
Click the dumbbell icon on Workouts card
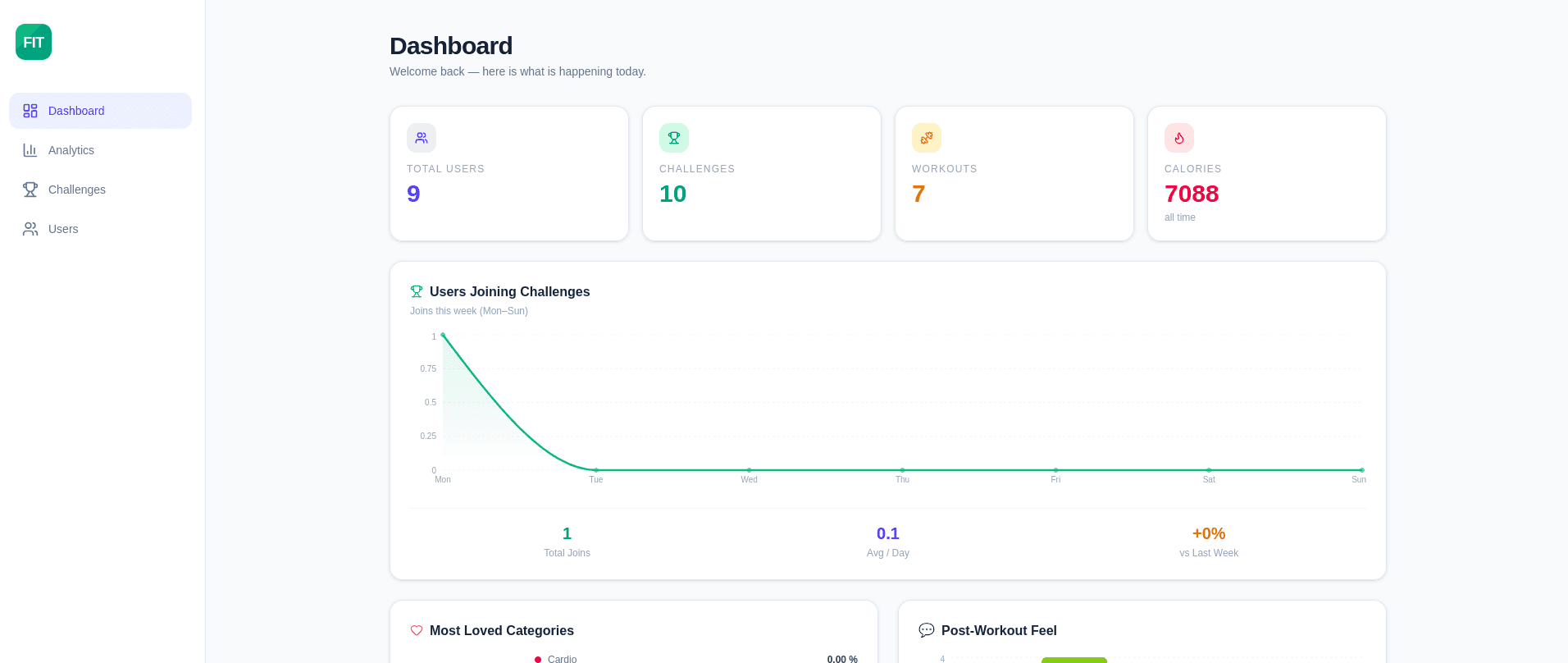pyautogui.click(x=927, y=138)
